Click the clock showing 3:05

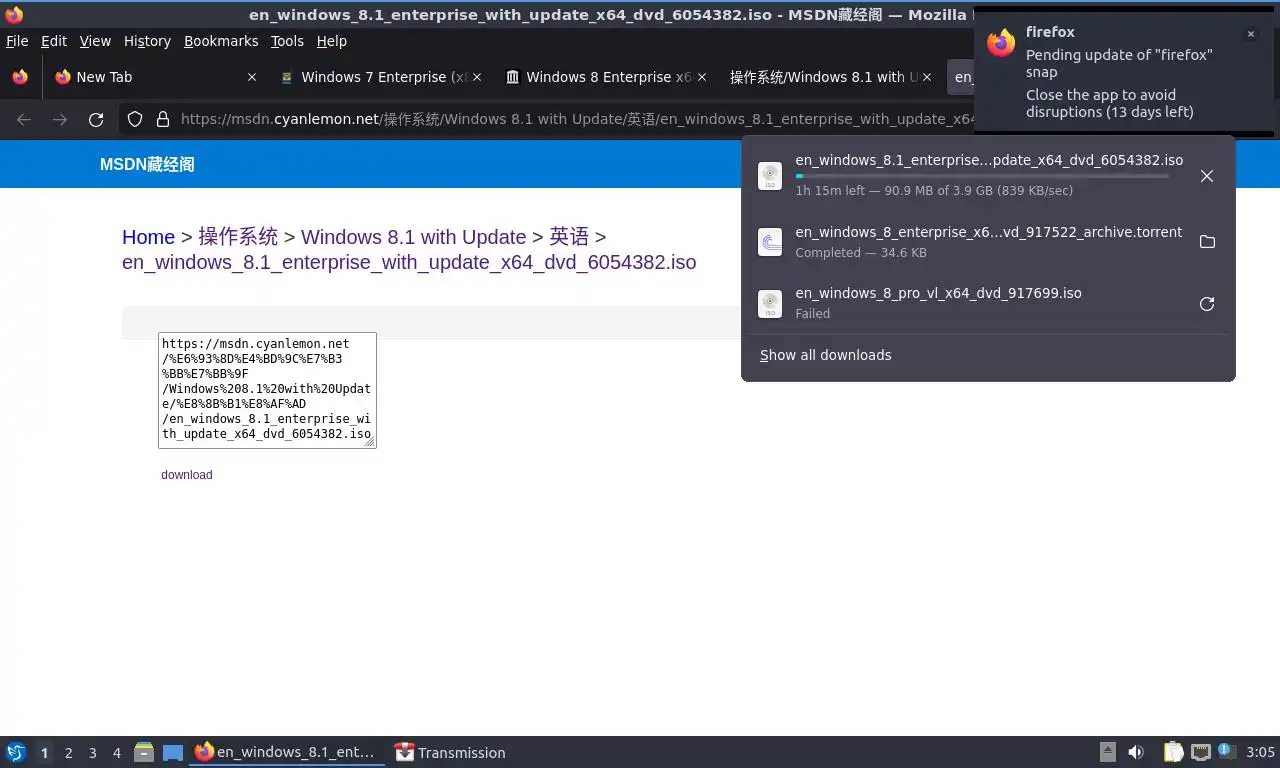tap(1260, 752)
